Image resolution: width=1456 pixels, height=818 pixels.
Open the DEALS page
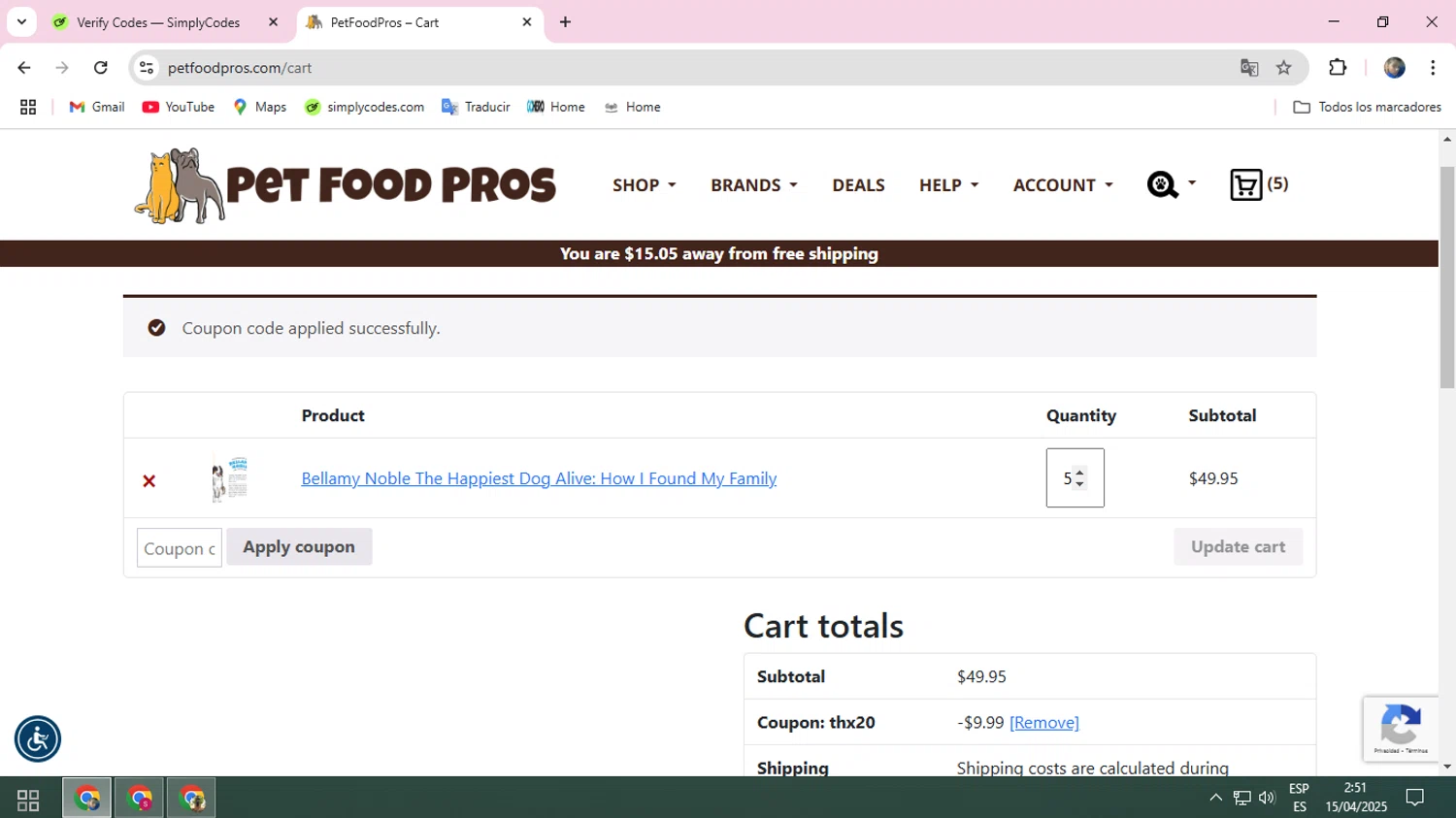click(x=858, y=185)
